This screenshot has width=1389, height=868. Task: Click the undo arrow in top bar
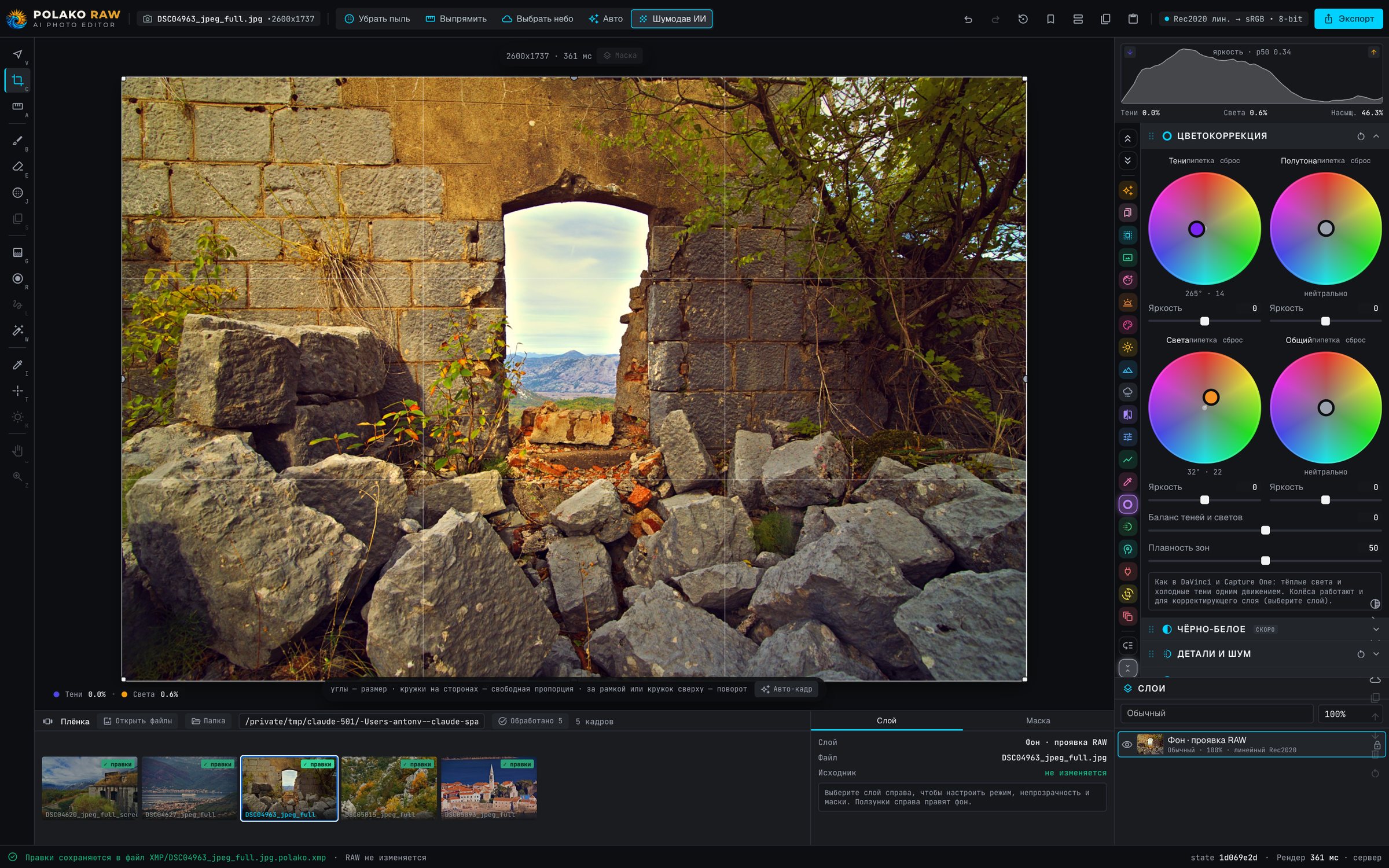tap(968, 19)
